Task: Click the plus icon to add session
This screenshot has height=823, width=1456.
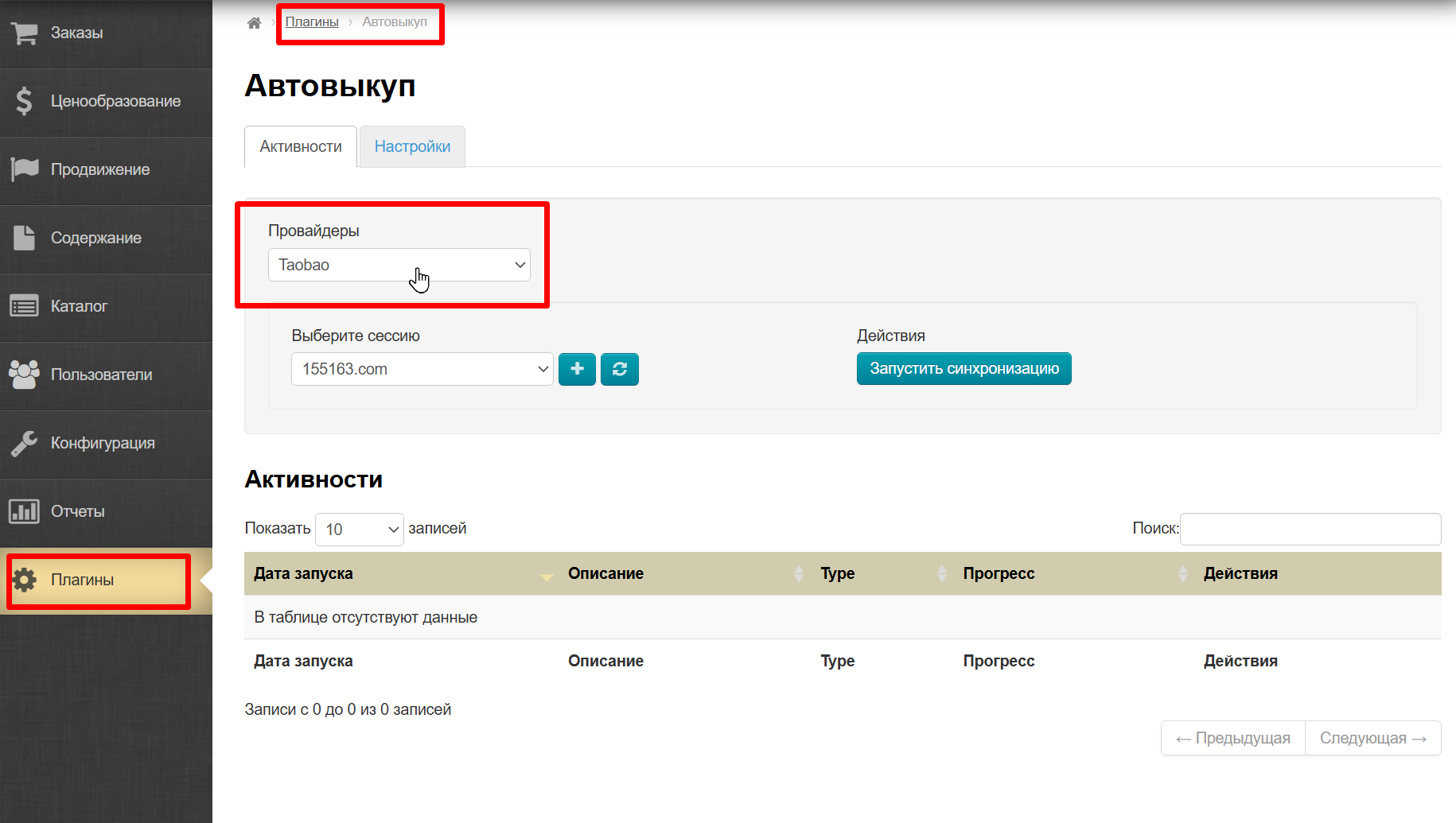Action: [x=577, y=369]
